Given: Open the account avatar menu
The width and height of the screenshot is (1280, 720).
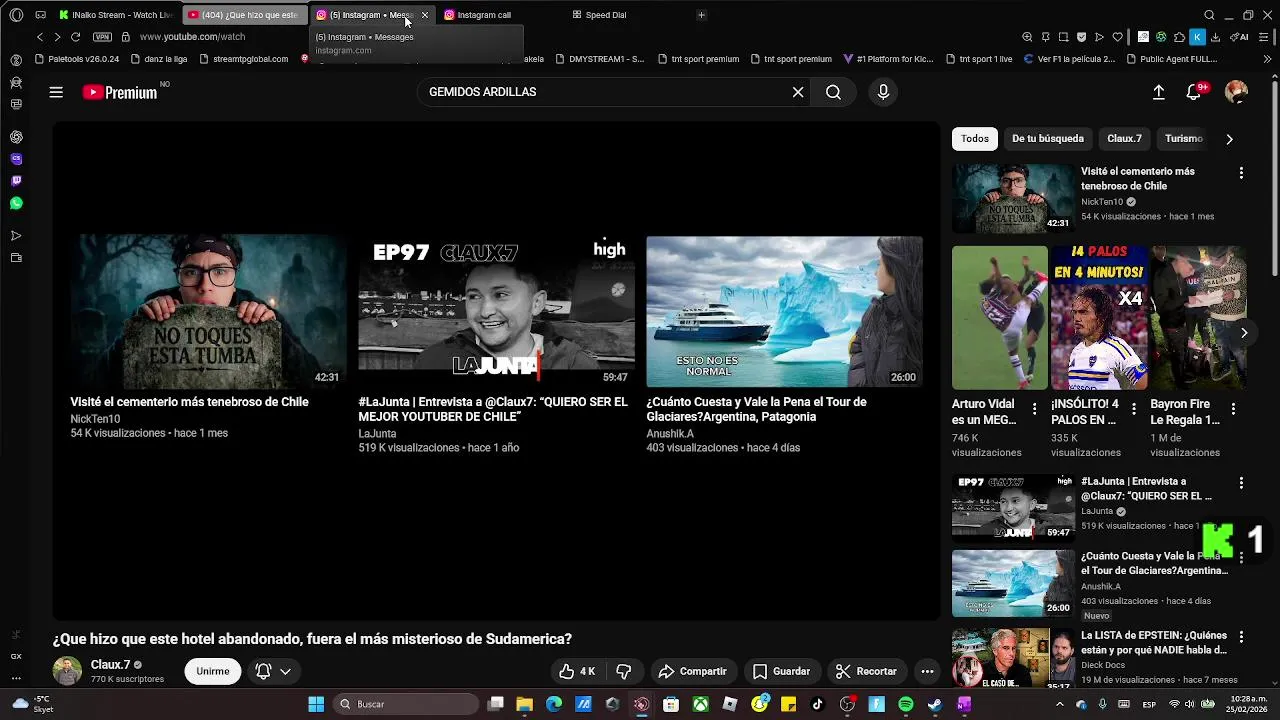Looking at the screenshot, I should (x=1237, y=92).
